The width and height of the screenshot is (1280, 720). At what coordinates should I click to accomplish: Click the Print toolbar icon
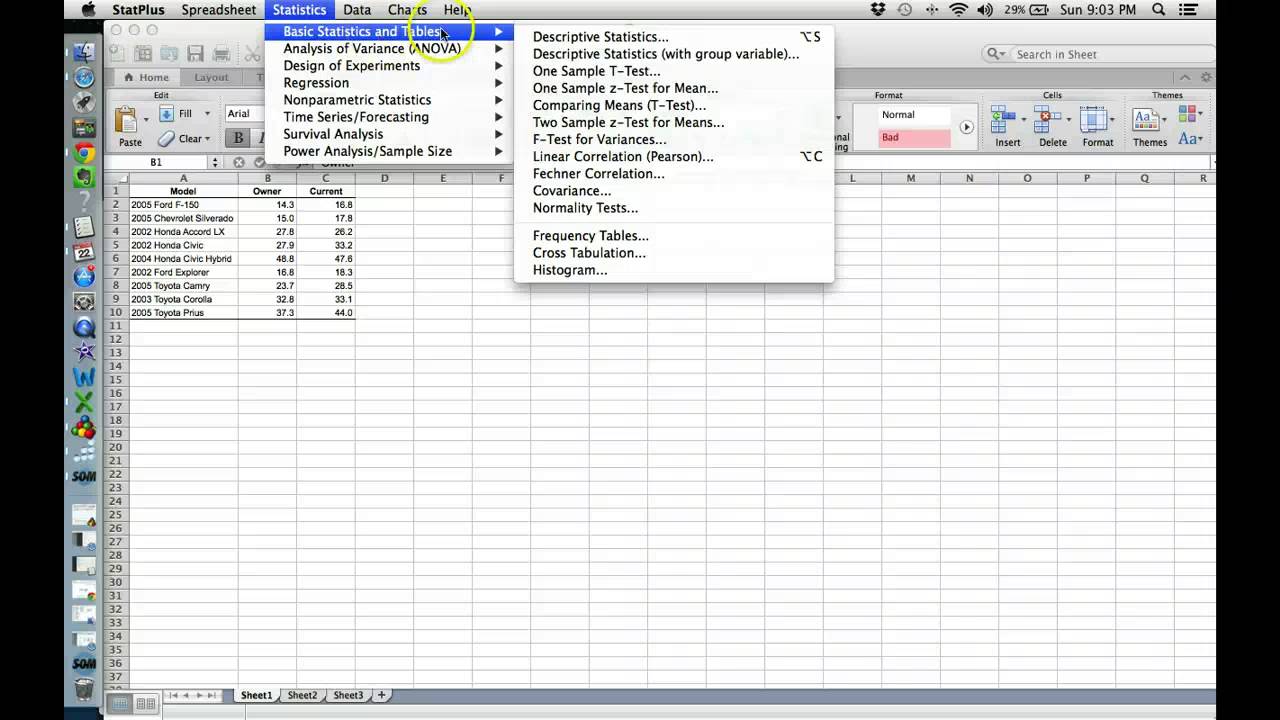222,54
